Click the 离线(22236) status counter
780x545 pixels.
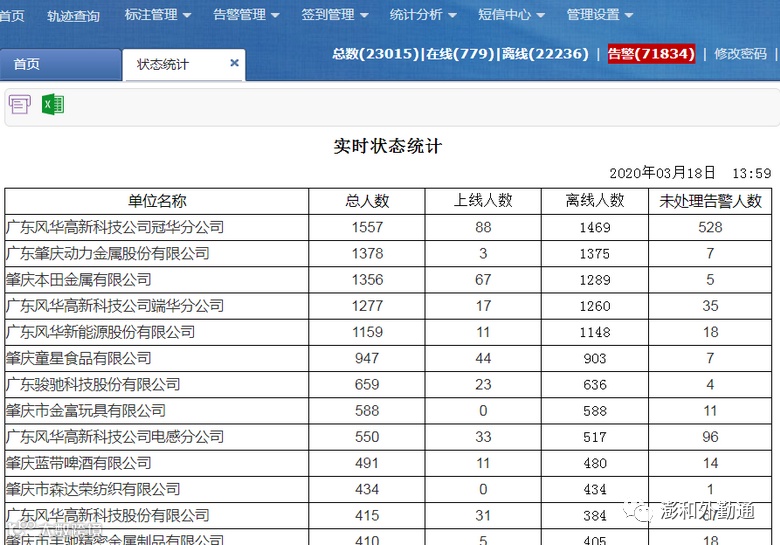point(545,54)
